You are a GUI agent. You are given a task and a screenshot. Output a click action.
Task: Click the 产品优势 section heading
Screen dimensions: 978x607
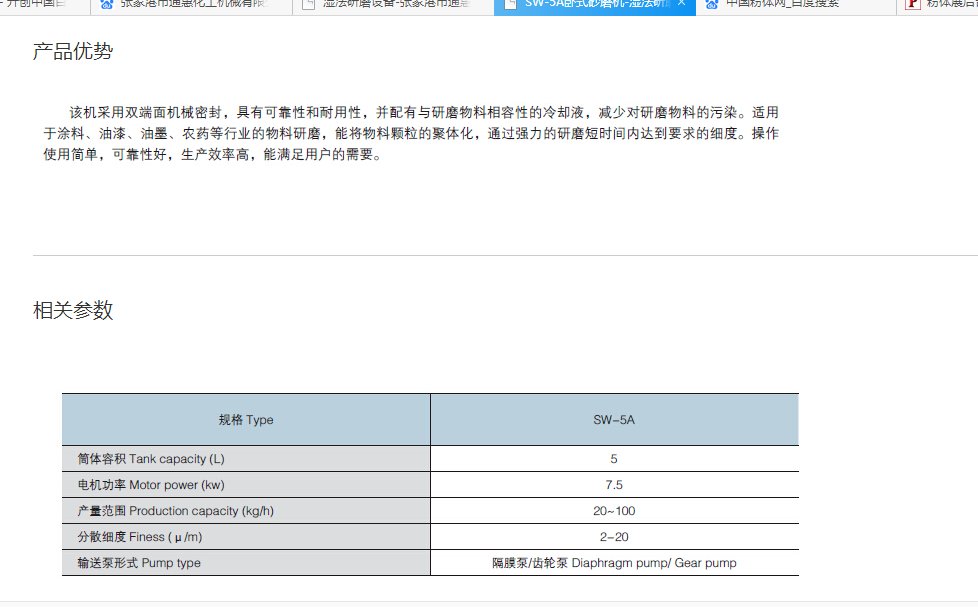pyautogui.click(x=73, y=52)
